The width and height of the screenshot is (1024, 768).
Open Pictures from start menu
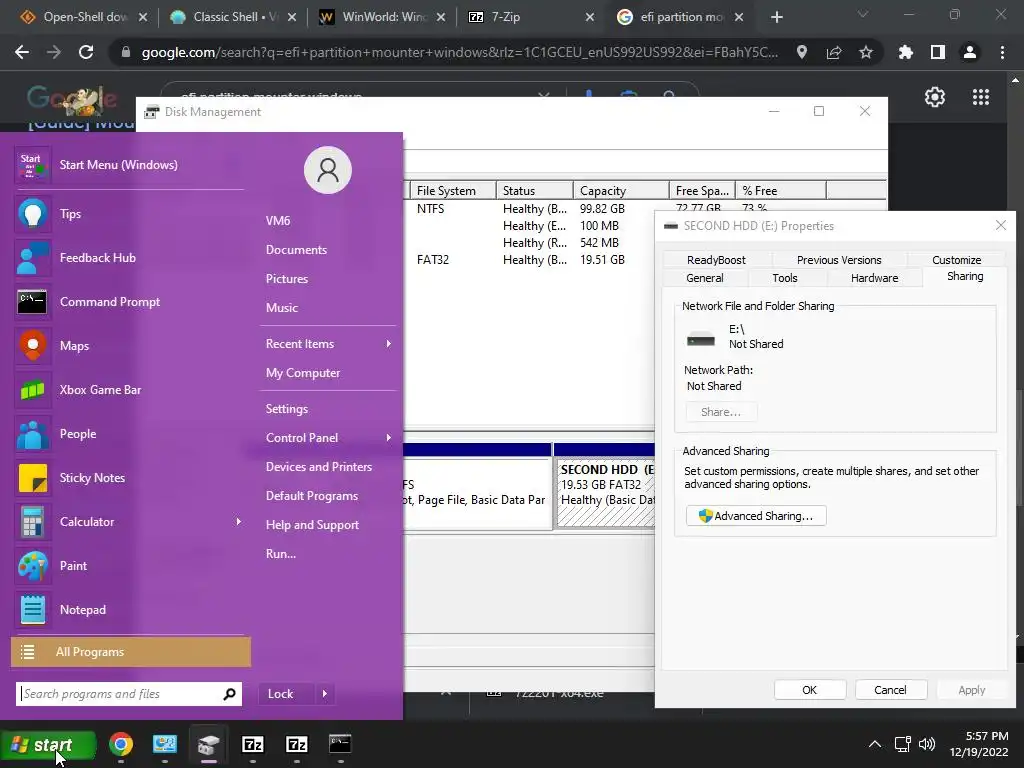[287, 279]
